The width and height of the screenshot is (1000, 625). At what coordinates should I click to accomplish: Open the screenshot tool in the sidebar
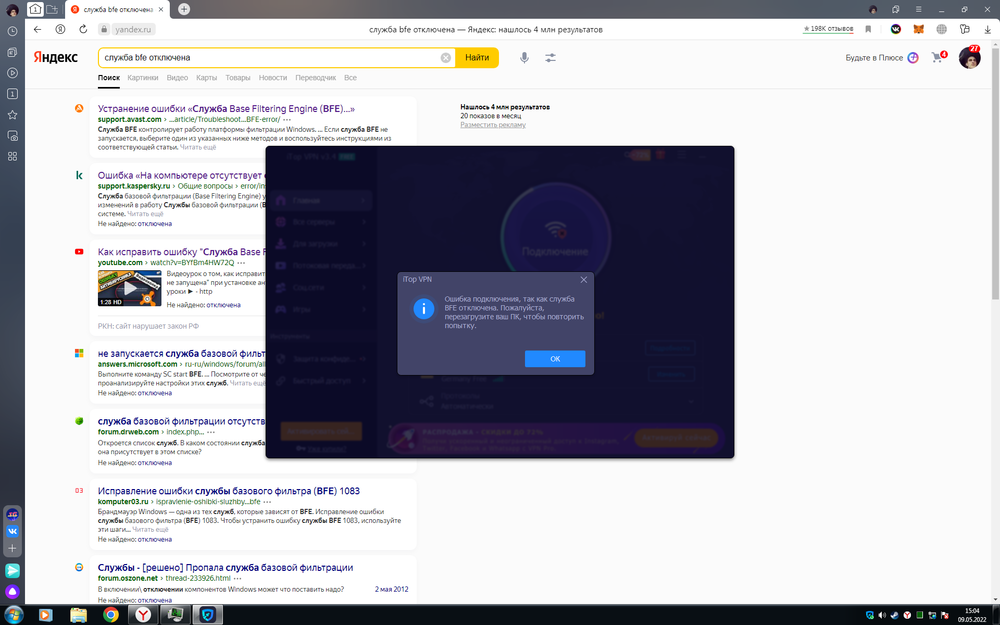(12, 135)
